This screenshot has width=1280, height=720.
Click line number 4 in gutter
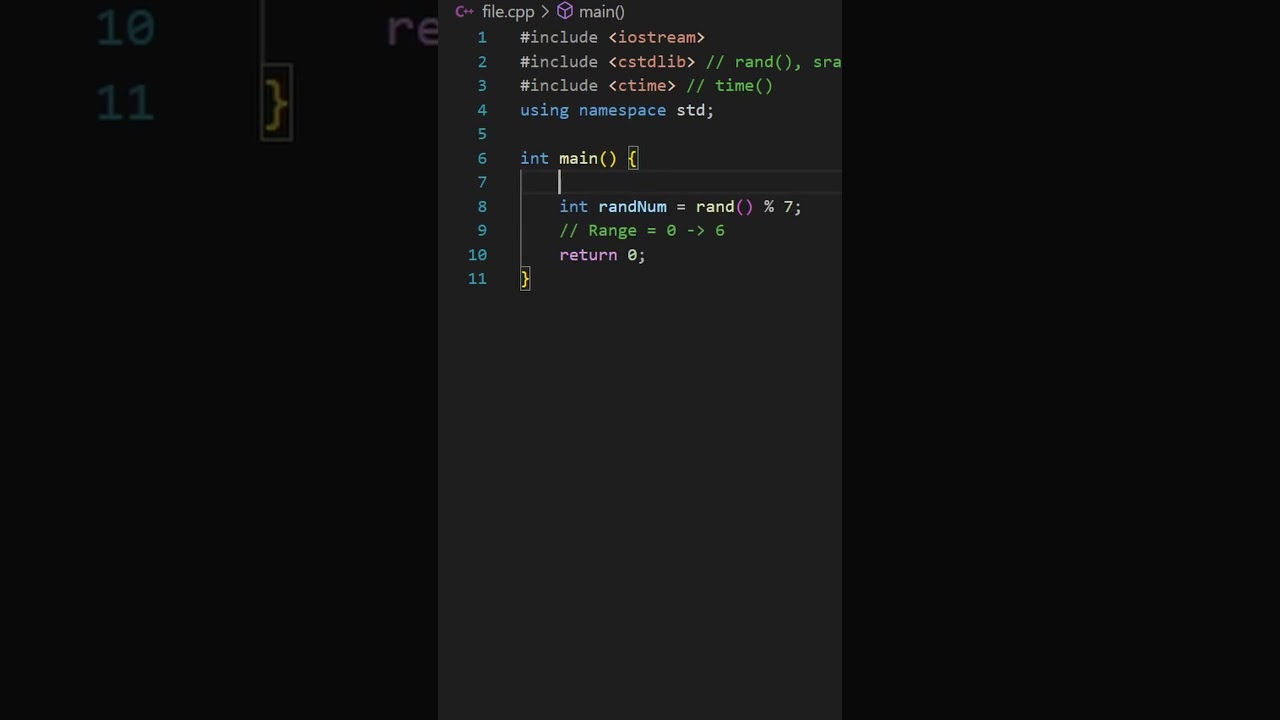coord(482,110)
